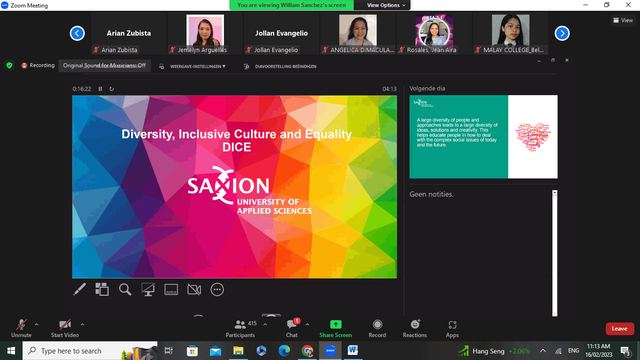The height and width of the screenshot is (360, 640).
Task: Click the black screen monitor icon
Action: click(x=148, y=289)
